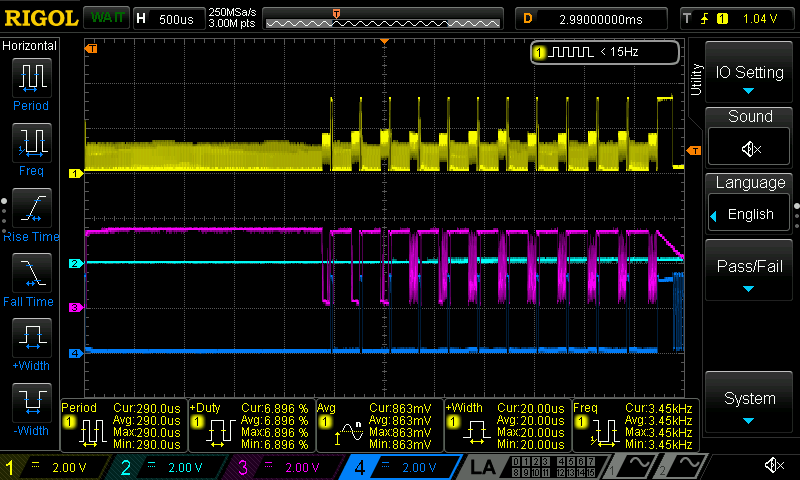The width and height of the screenshot is (800, 480).
Task: Click the DC coupling symbol for channel 1
Action: point(35,465)
